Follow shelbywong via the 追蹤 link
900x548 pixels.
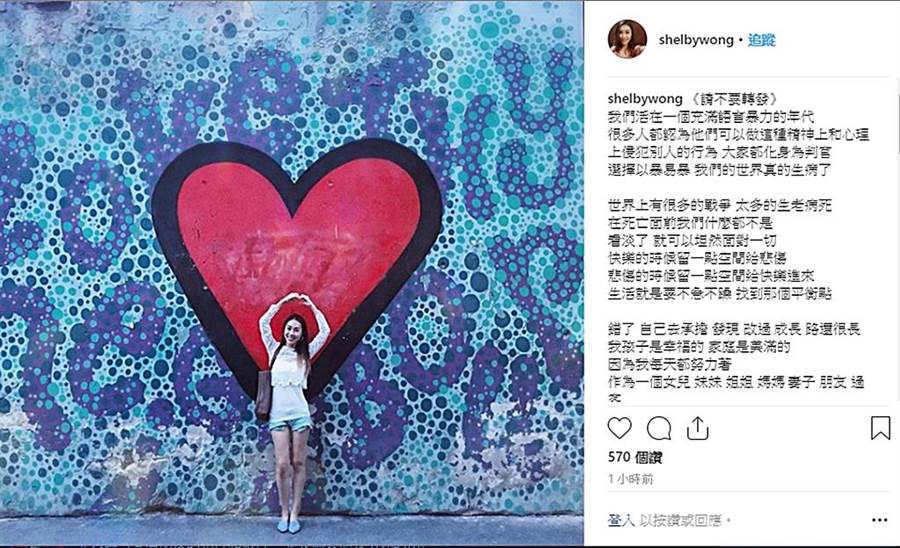pos(762,40)
